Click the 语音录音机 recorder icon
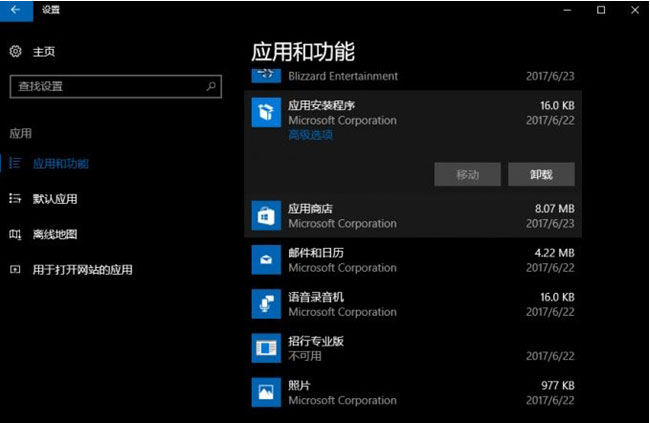This screenshot has width=650, height=423. pyautogui.click(x=266, y=304)
